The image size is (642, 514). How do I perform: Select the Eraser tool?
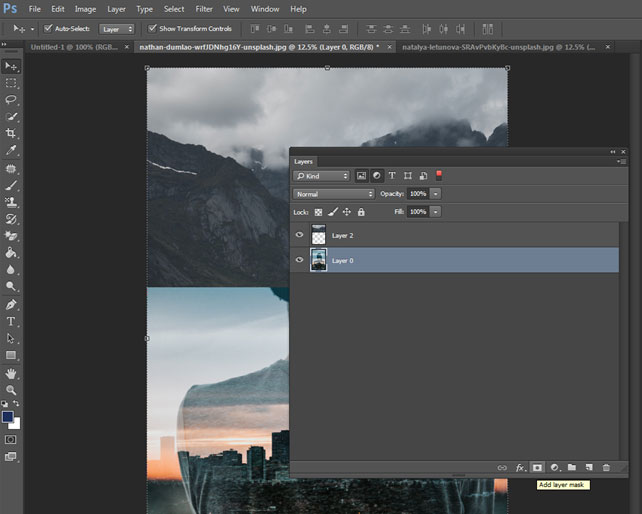pos(11,236)
